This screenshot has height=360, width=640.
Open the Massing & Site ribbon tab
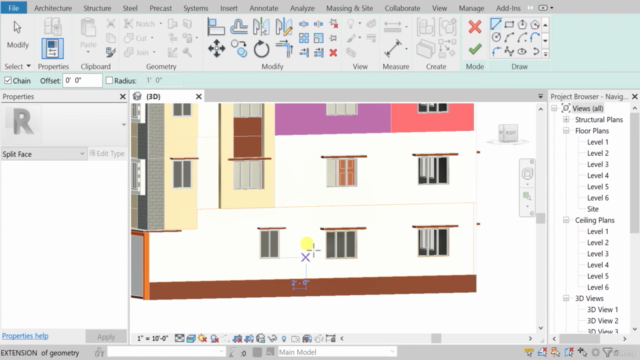349,8
